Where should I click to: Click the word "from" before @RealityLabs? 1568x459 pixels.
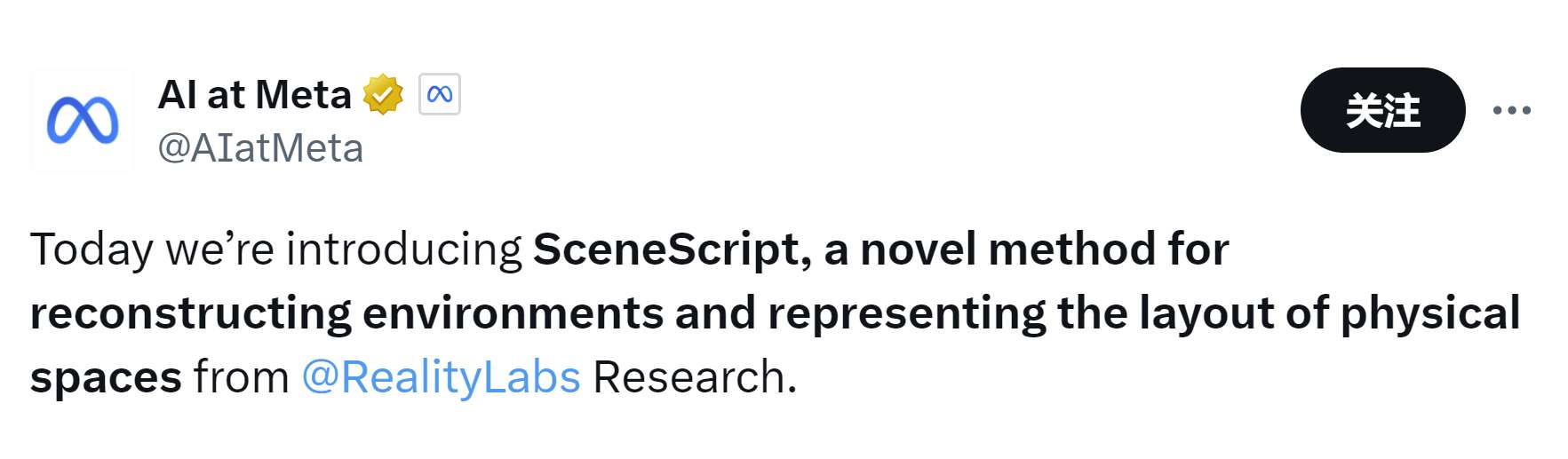tap(242, 376)
